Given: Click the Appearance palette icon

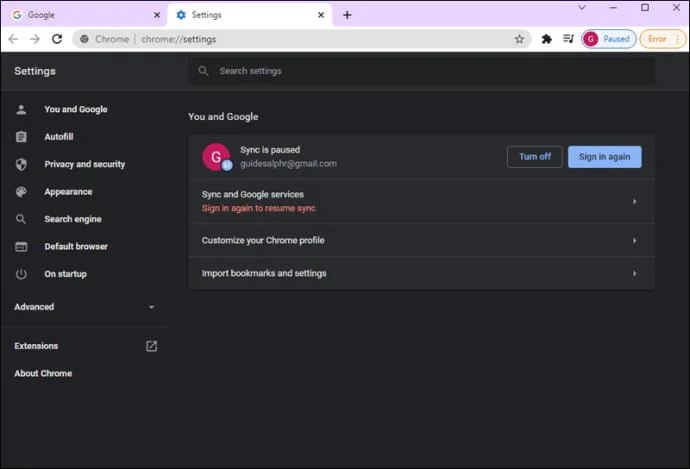Looking at the screenshot, I should click(x=21, y=192).
